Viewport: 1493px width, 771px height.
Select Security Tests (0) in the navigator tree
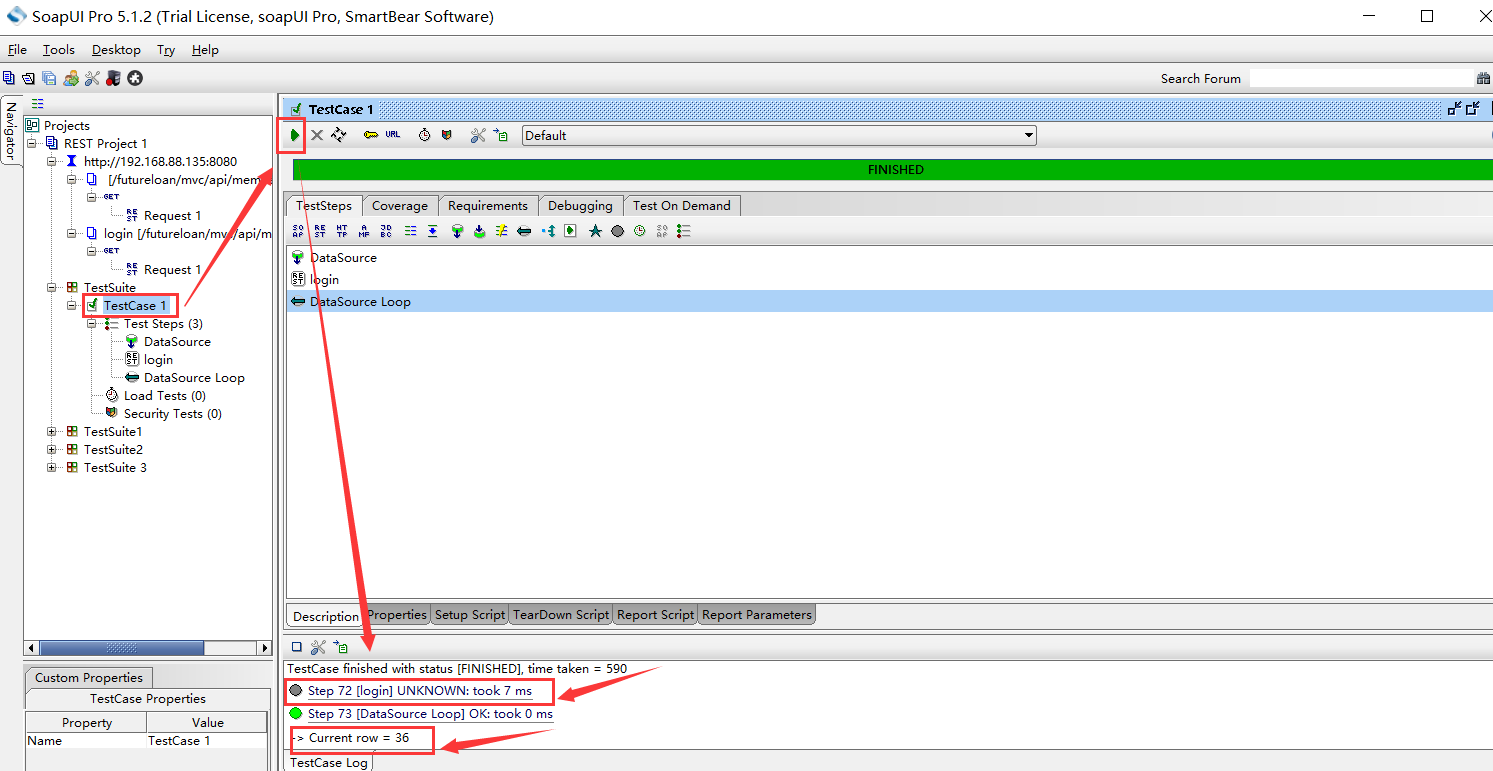(x=172, y=414)
